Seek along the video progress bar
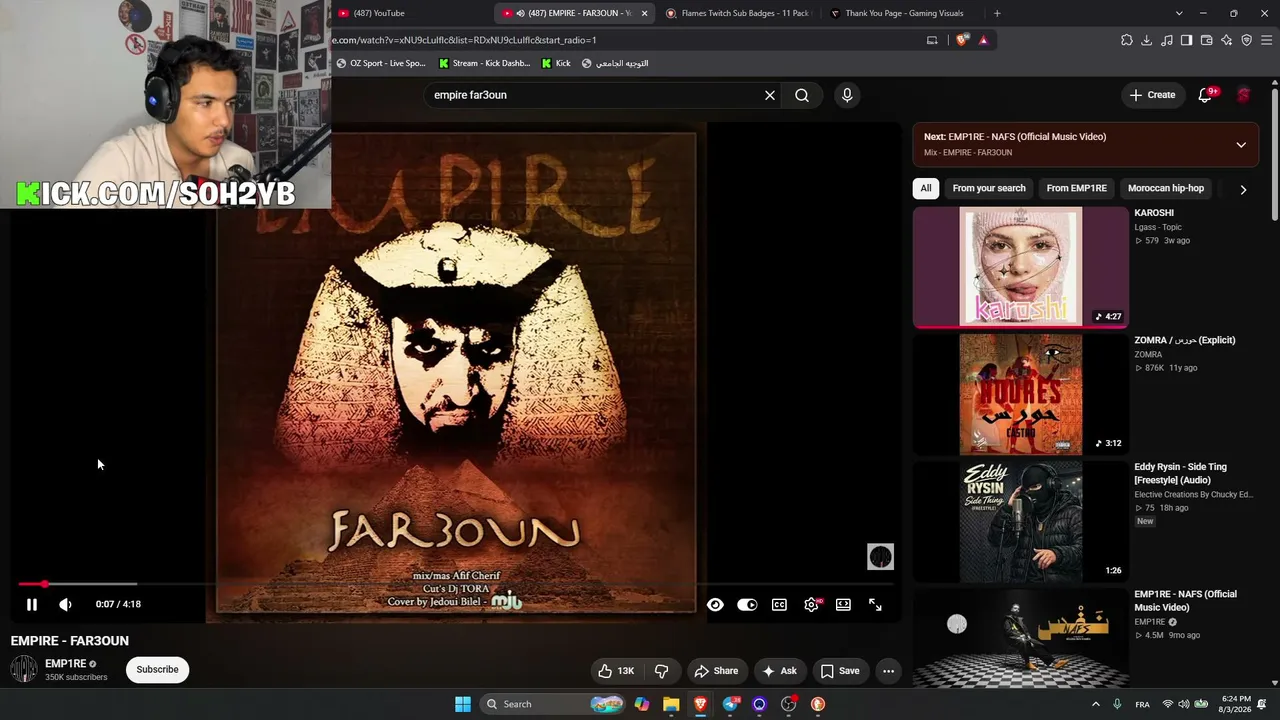Viewport: 1280px width, 720px height. 455,583
